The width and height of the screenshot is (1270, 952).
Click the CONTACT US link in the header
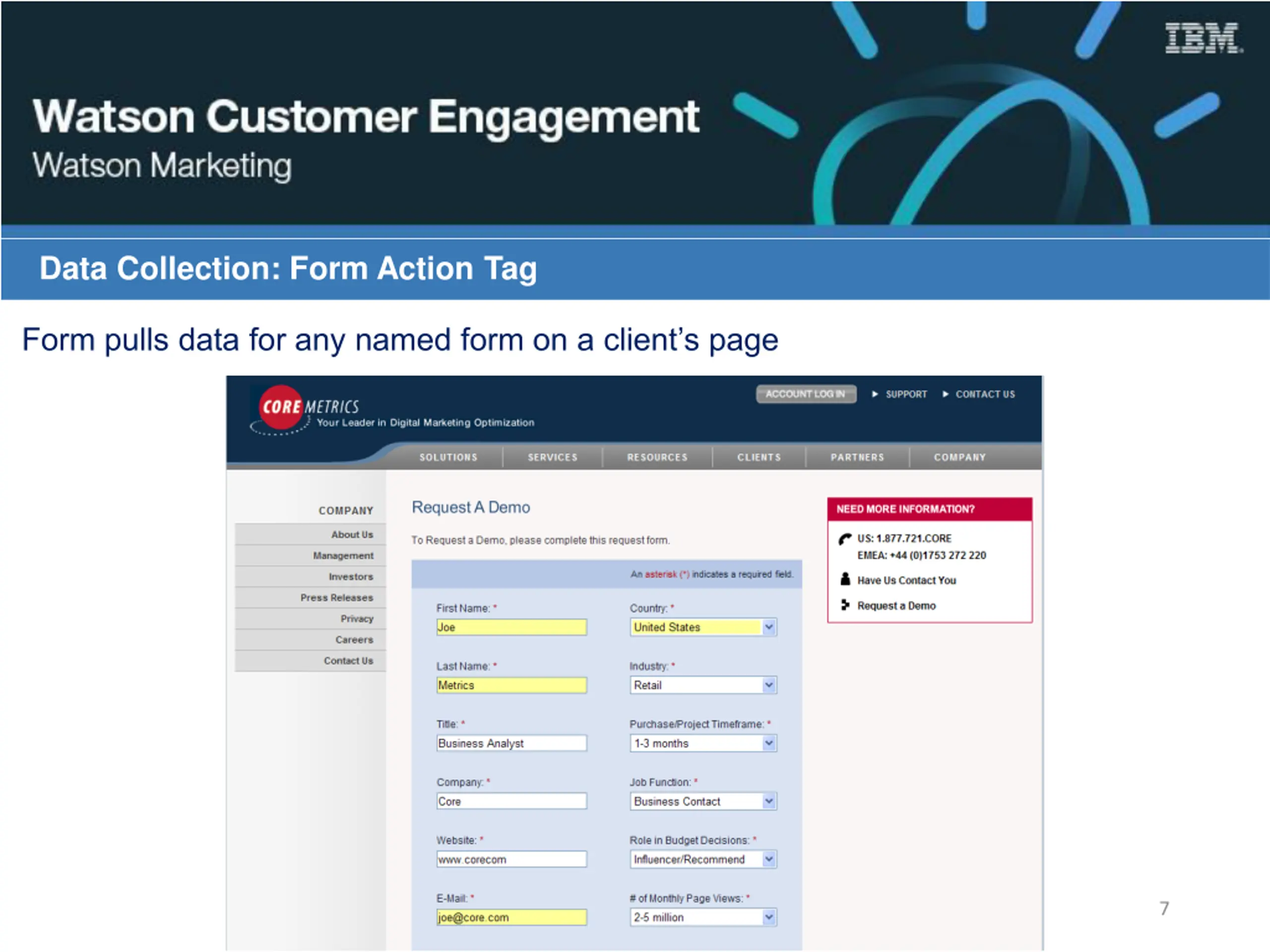985,394
